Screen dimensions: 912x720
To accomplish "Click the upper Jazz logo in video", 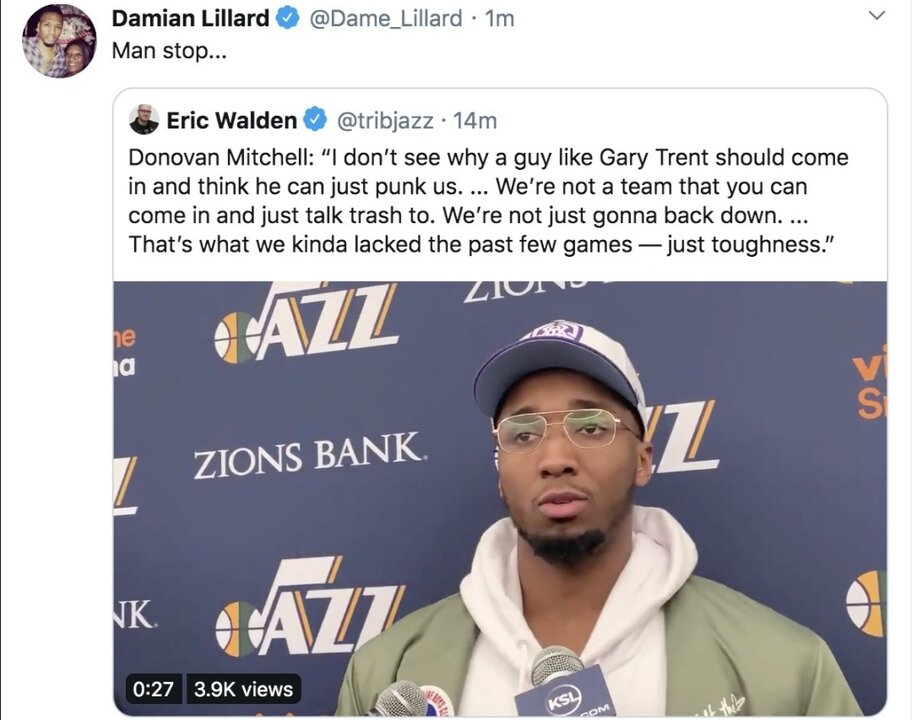I will (306, 321).
